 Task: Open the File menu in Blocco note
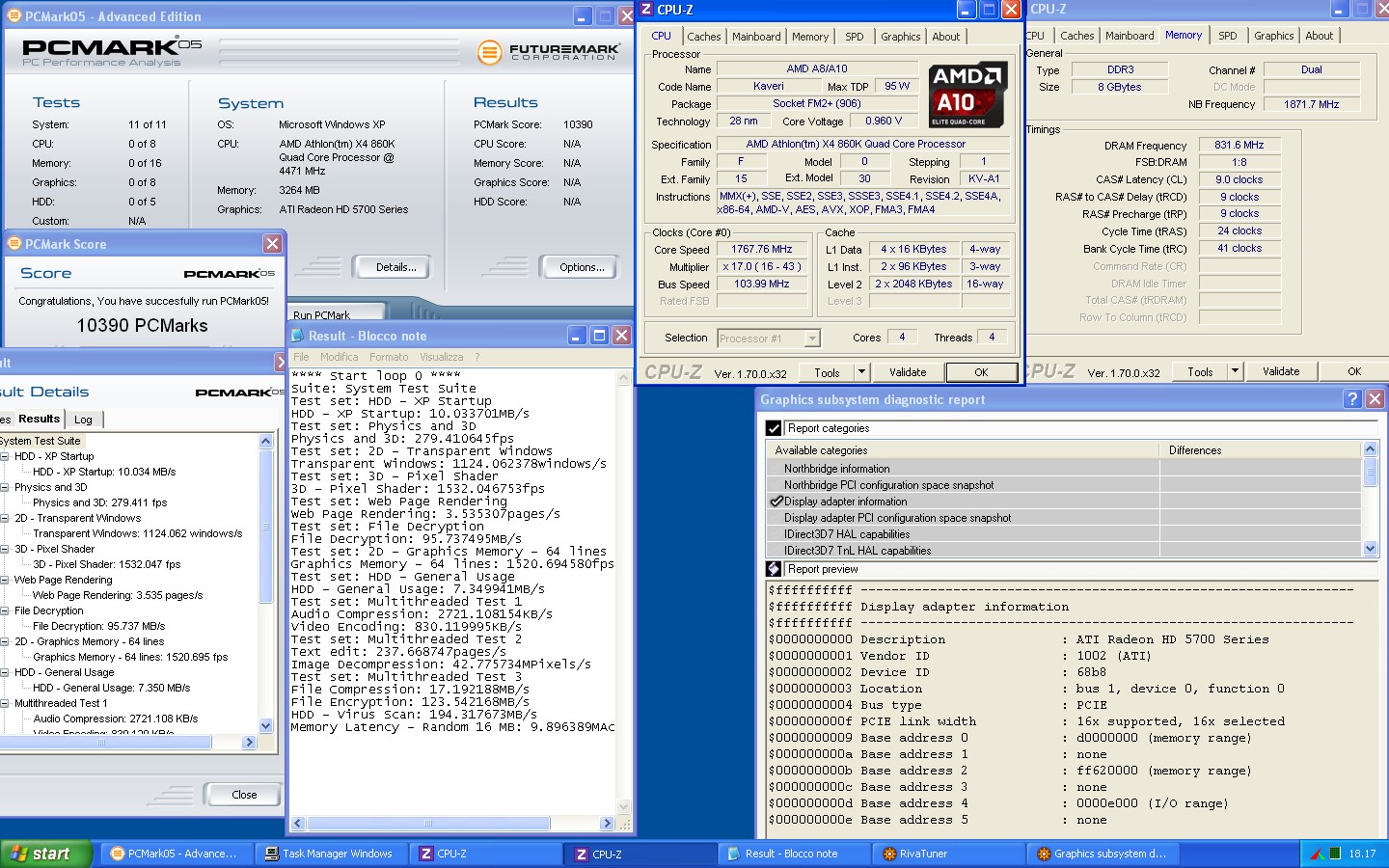pos(301,357)
